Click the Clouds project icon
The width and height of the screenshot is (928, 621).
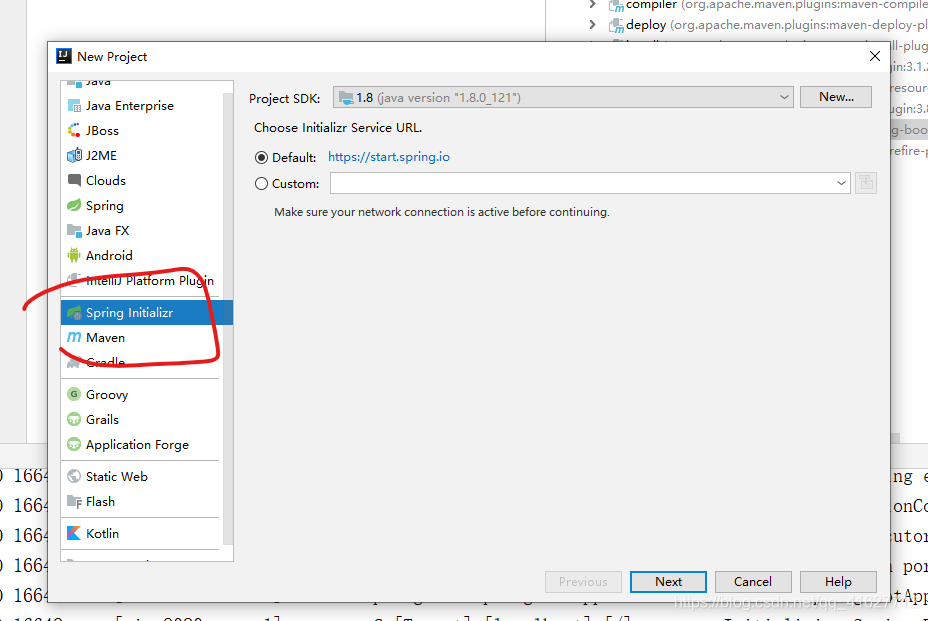pyautogui.click(x=74, y=181)
